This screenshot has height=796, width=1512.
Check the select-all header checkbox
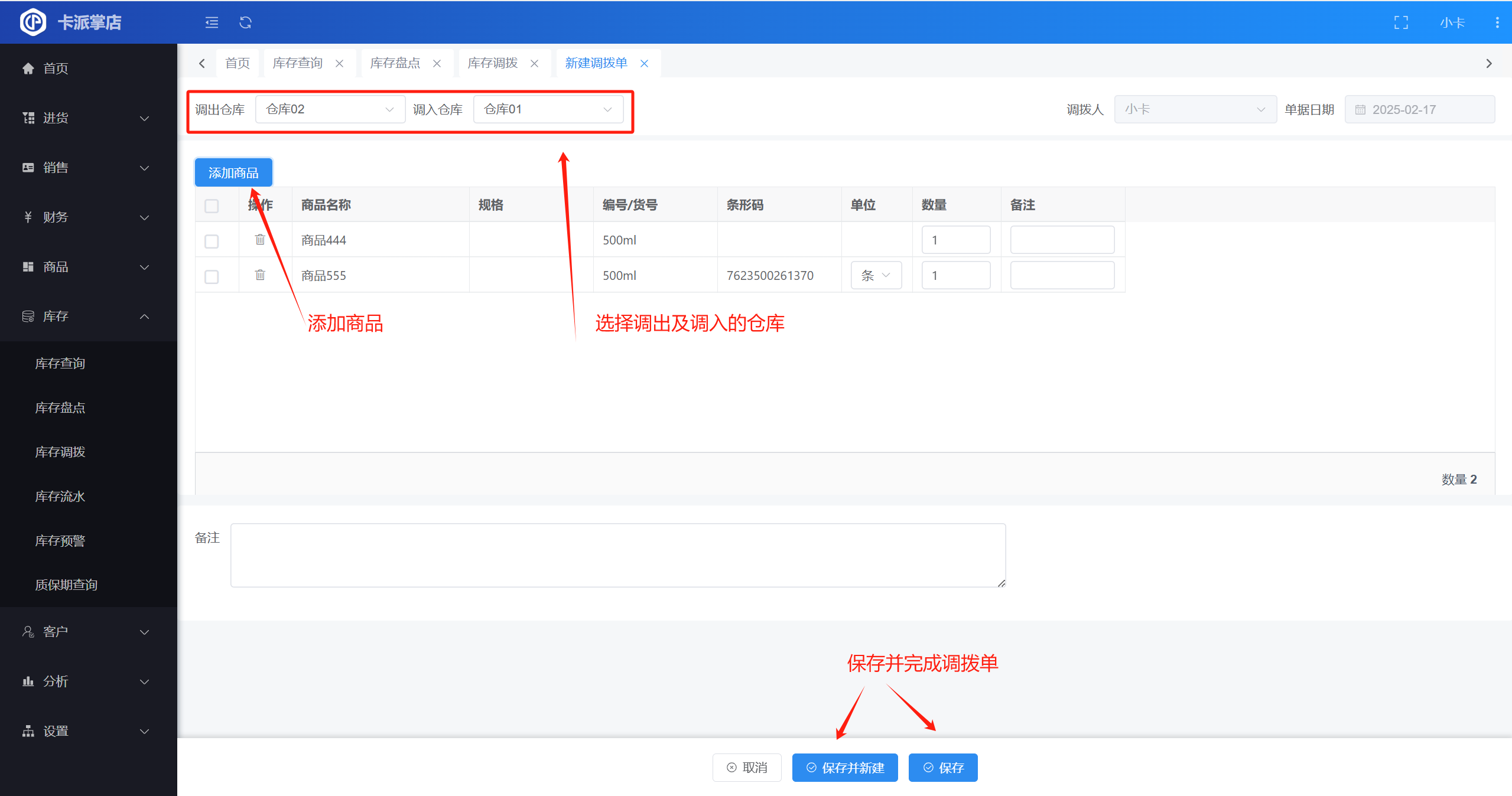click(212, 205)
